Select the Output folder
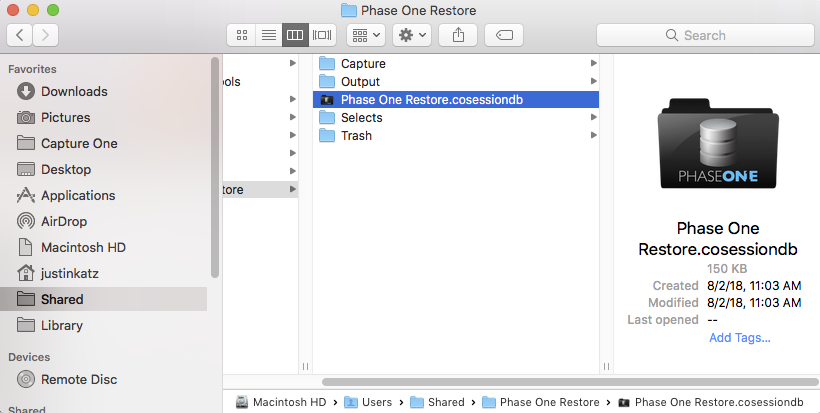Image resolution: width=820 pixels, height=413 pixels. pos(456,82)
